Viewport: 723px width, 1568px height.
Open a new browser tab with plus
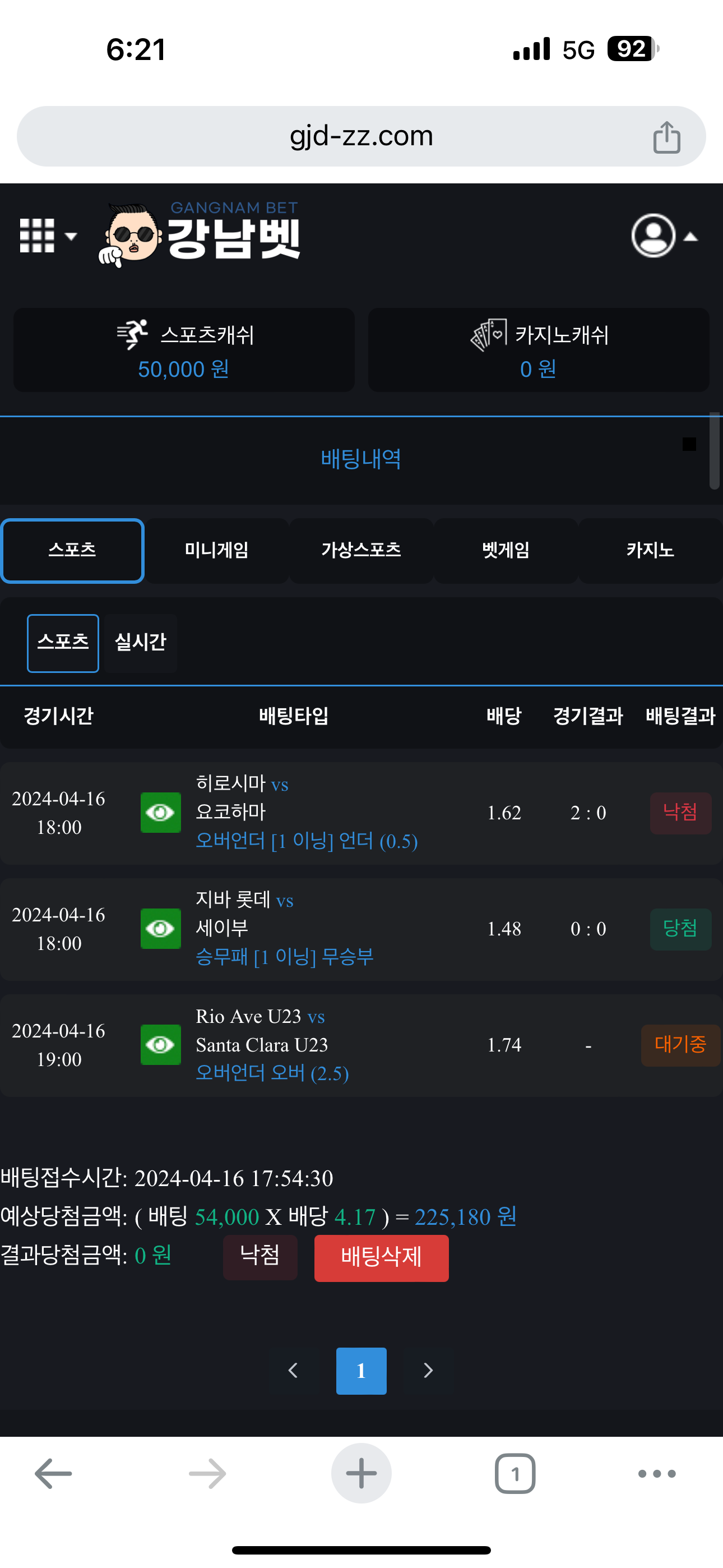(x=361, y=1474)
